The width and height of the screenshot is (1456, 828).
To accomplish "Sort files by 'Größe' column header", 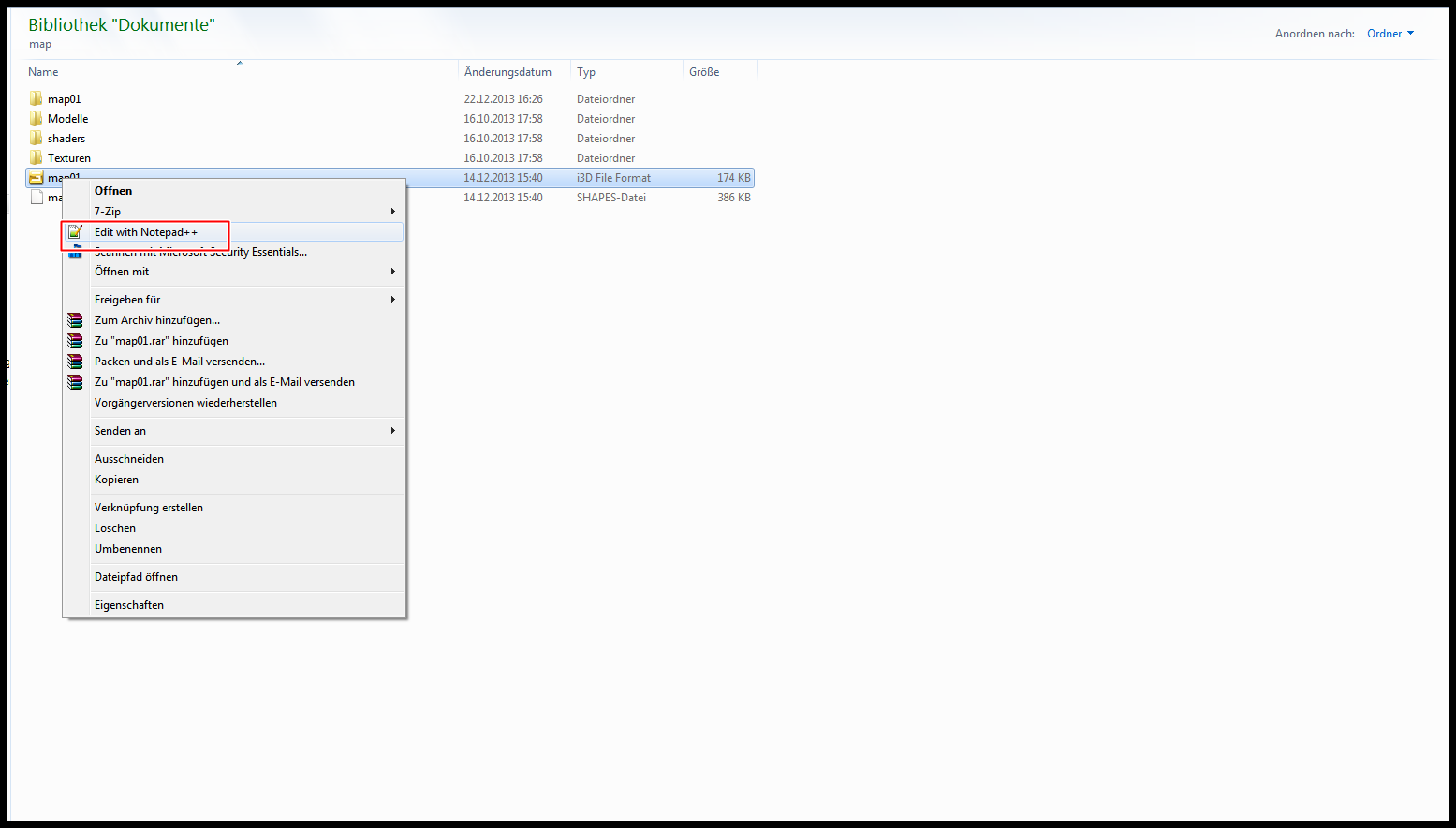I will (x=704, y=72).
